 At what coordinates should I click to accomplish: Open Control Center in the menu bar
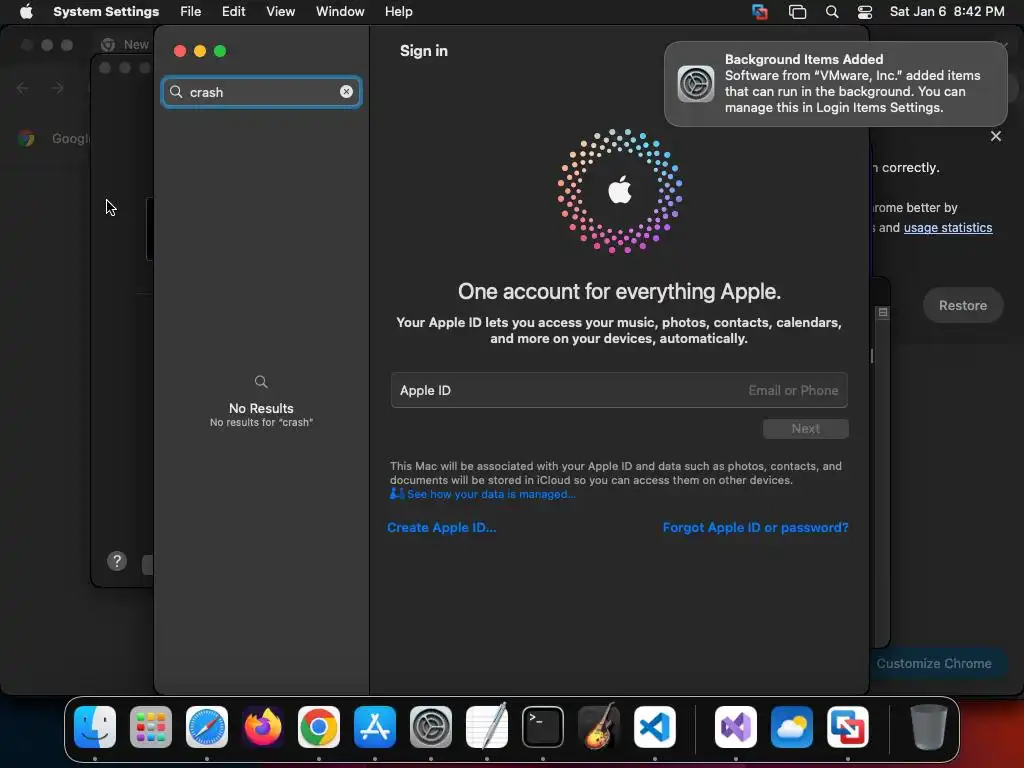(x=865, y=12)
